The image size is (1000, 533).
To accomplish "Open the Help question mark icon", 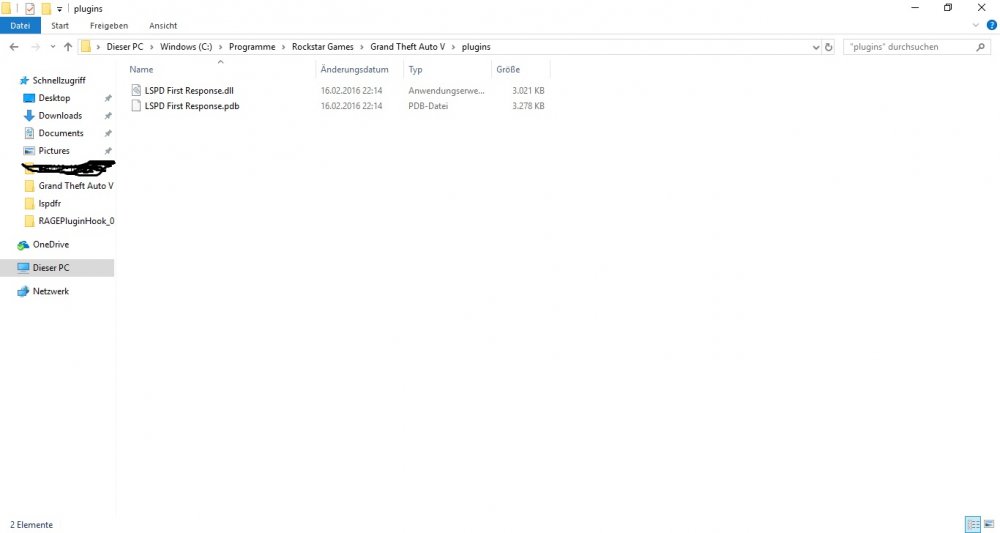I will (991, 26).
